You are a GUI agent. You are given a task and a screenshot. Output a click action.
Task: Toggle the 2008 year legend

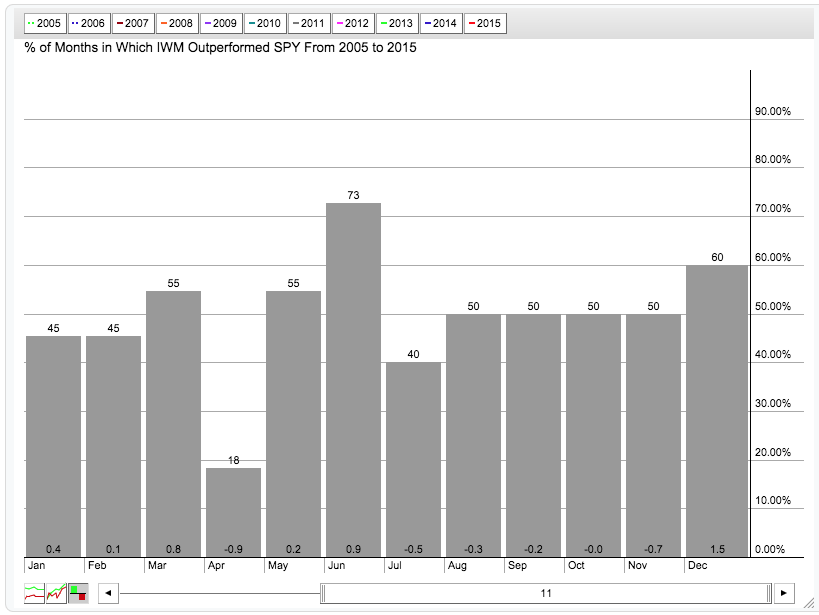(x=177, y=24)
